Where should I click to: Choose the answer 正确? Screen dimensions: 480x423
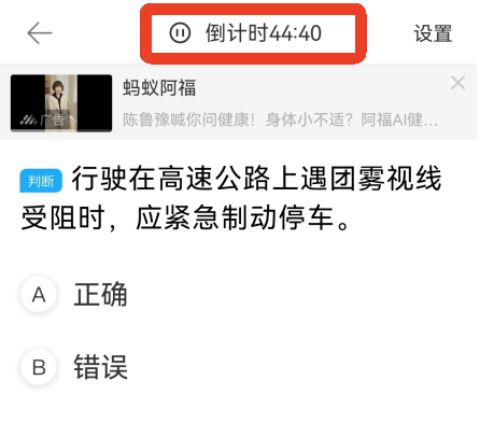click(x=100, y=295)
